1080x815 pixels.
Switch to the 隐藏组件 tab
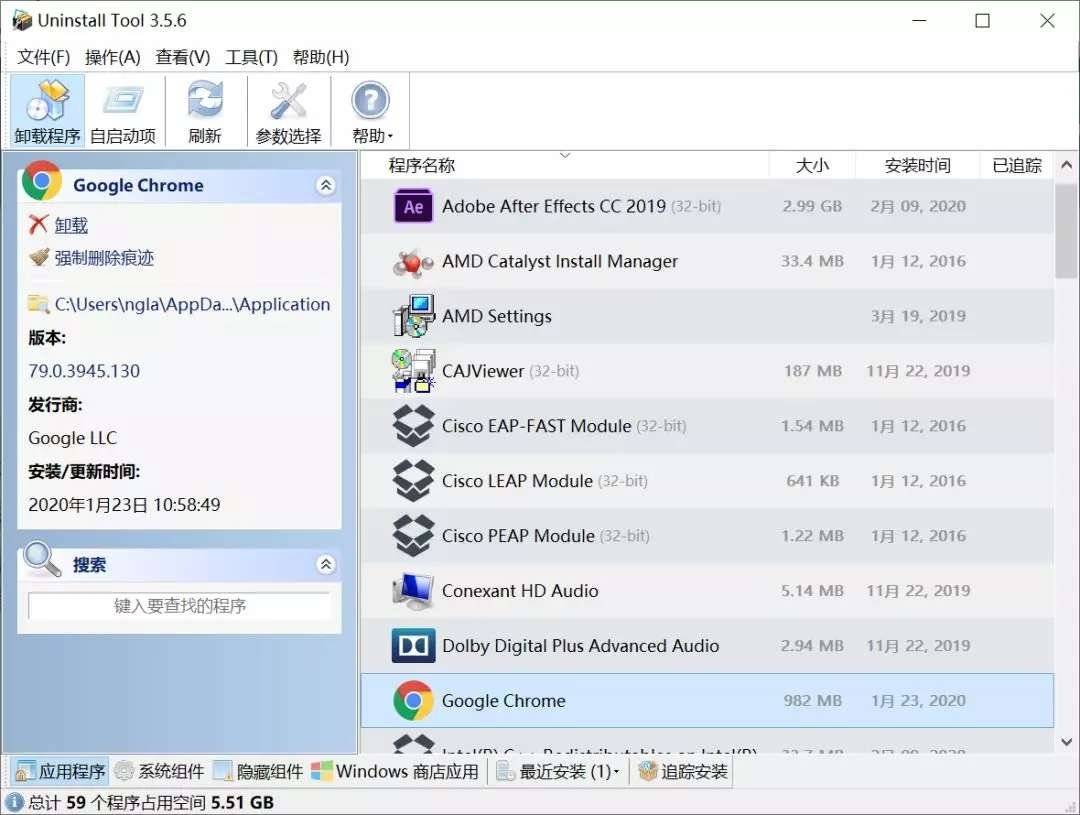click(258, 772)
